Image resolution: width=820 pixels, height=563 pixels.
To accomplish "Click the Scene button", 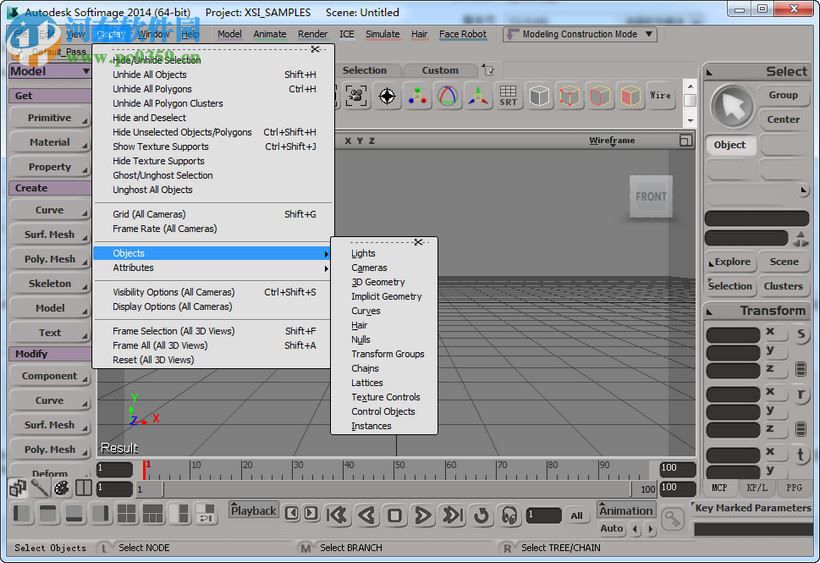I will pos(783,261).
